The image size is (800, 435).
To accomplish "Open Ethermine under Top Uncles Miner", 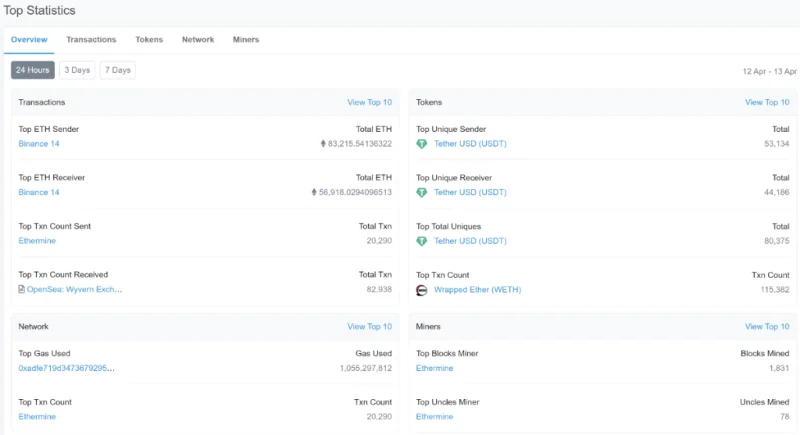I will tap(435, 417).
